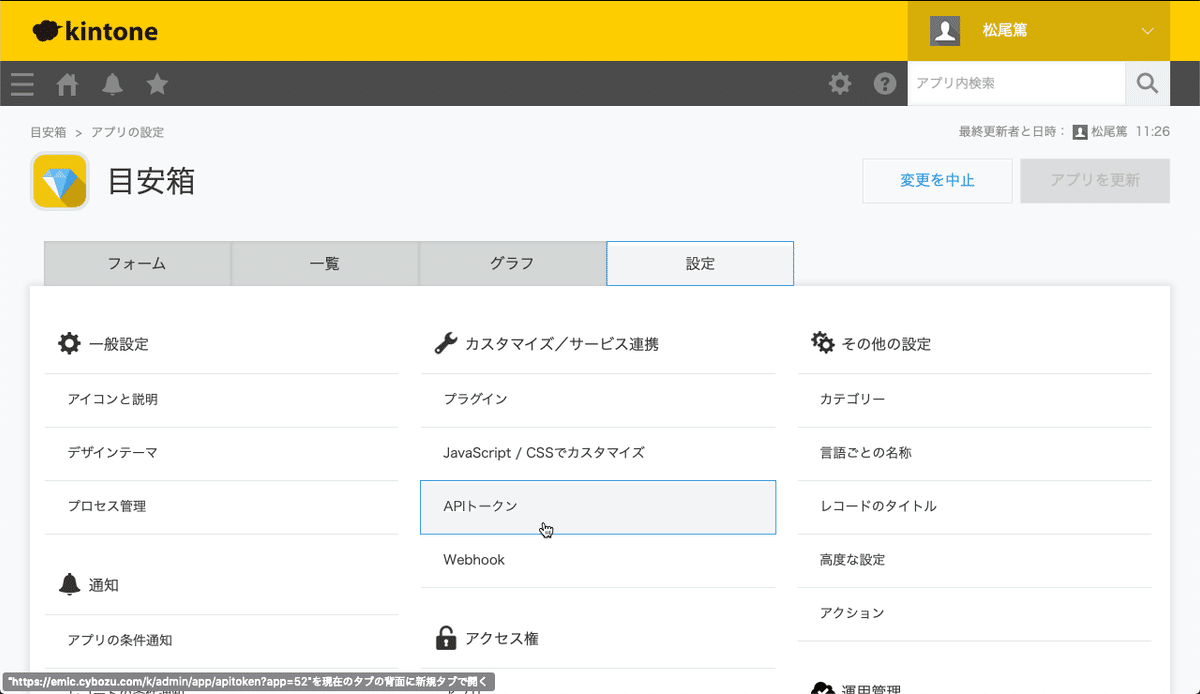The width and height of the screenshot is (1200, 694).
Task: Switch to the フォーム tab
Action: coord(137,263)
